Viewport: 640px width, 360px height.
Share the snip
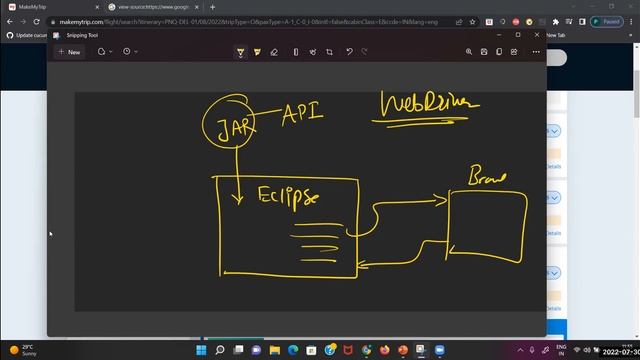(514, 52)
